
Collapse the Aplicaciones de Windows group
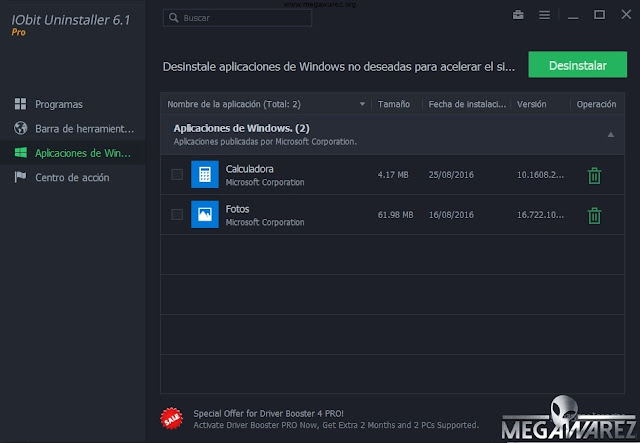tap(611, 134)
